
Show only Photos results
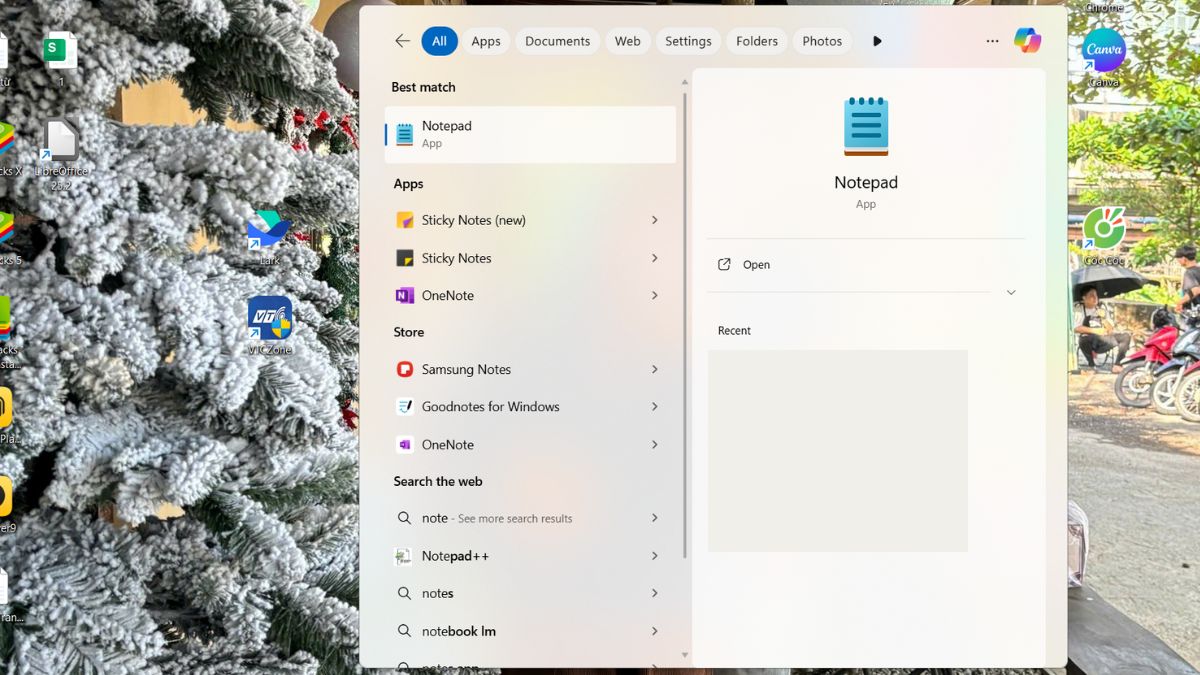[x=822, y=41]
